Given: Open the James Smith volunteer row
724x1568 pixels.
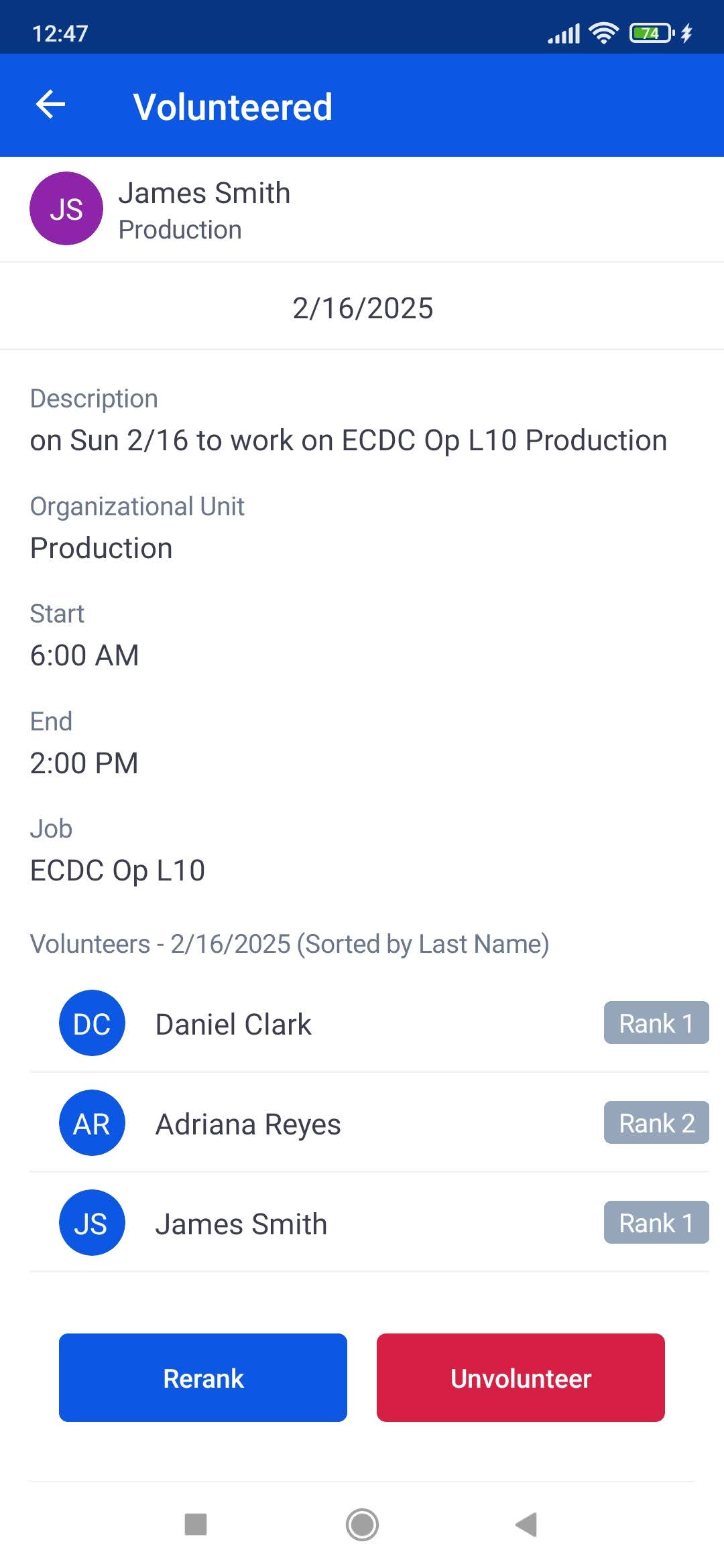Looking at the screenshot, I should pyautogui.click(x=369, y=1222).
